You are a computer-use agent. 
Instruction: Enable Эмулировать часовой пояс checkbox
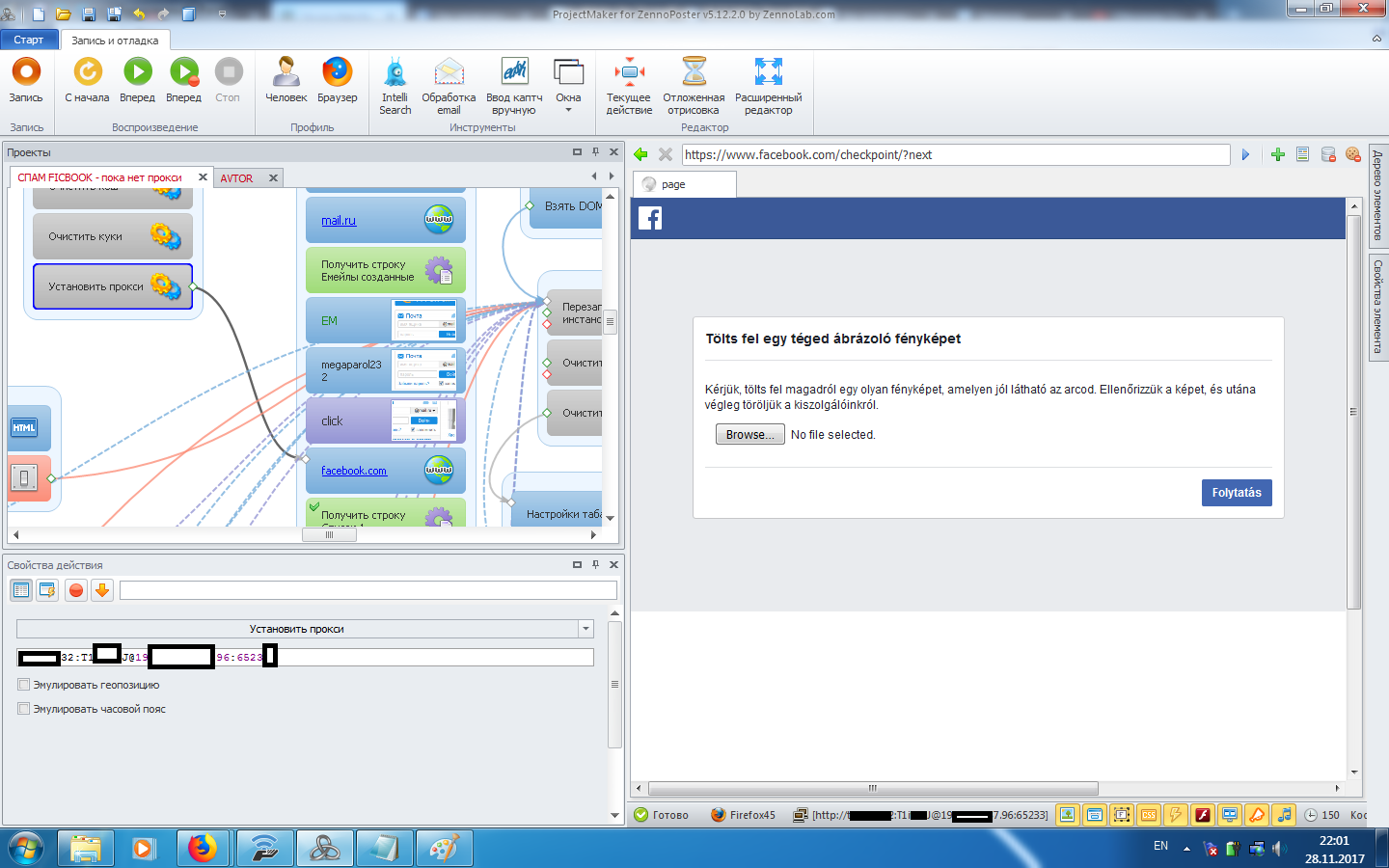point(24,709)
